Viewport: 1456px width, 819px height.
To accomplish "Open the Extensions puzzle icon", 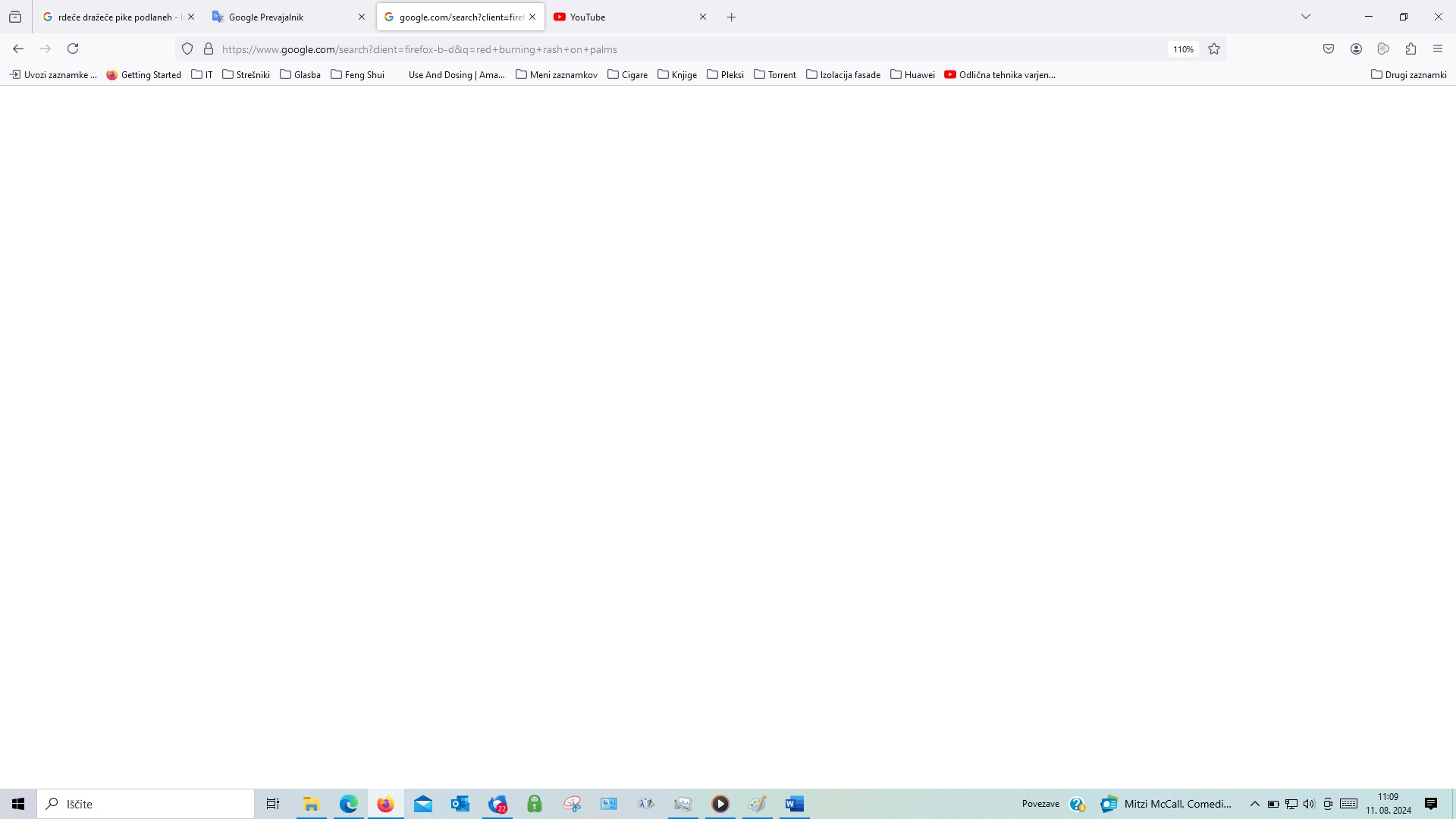I will tap(1410, 49).
